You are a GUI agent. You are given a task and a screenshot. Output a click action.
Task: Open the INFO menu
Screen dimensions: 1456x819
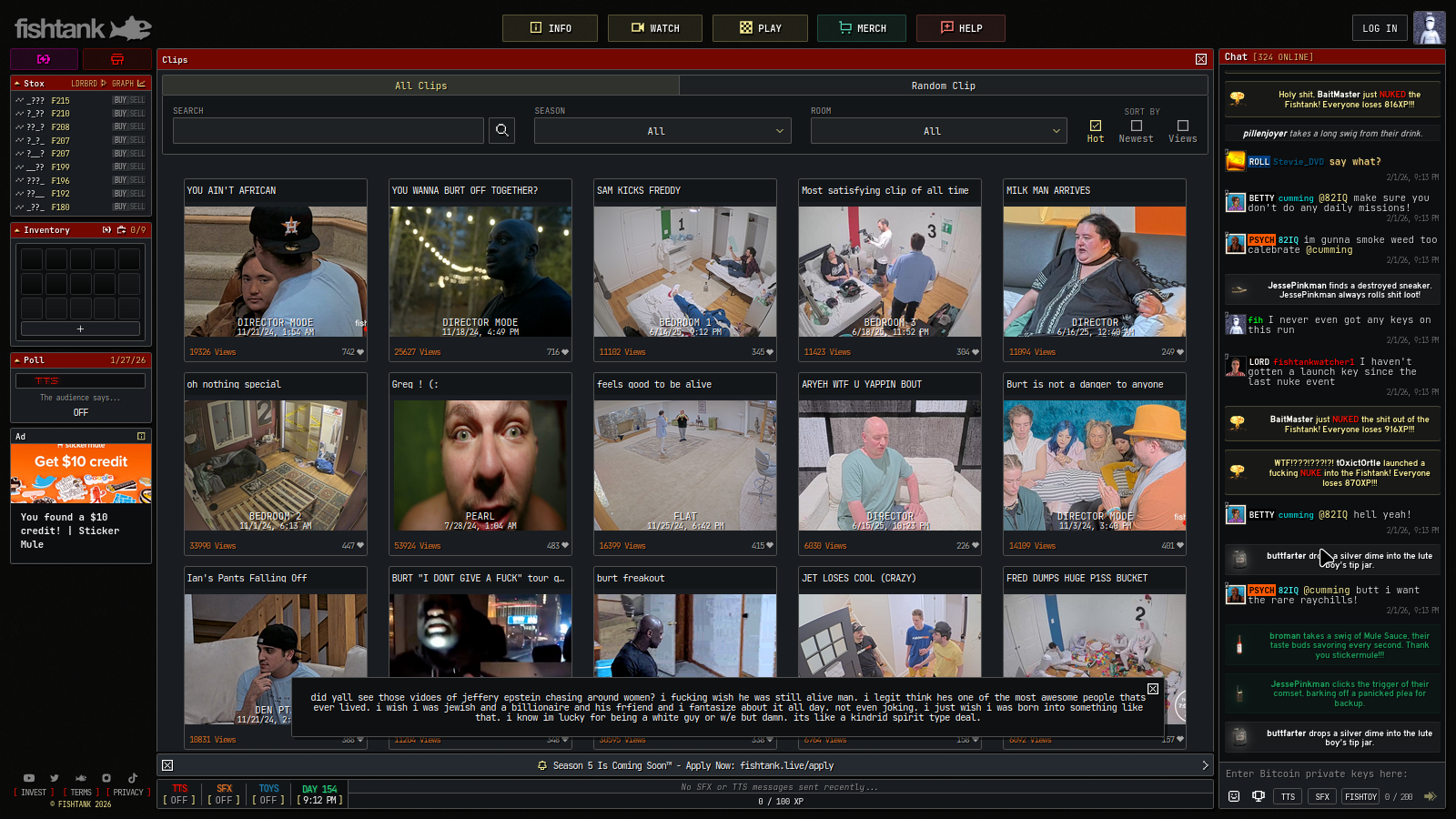[x=550, y=28]
